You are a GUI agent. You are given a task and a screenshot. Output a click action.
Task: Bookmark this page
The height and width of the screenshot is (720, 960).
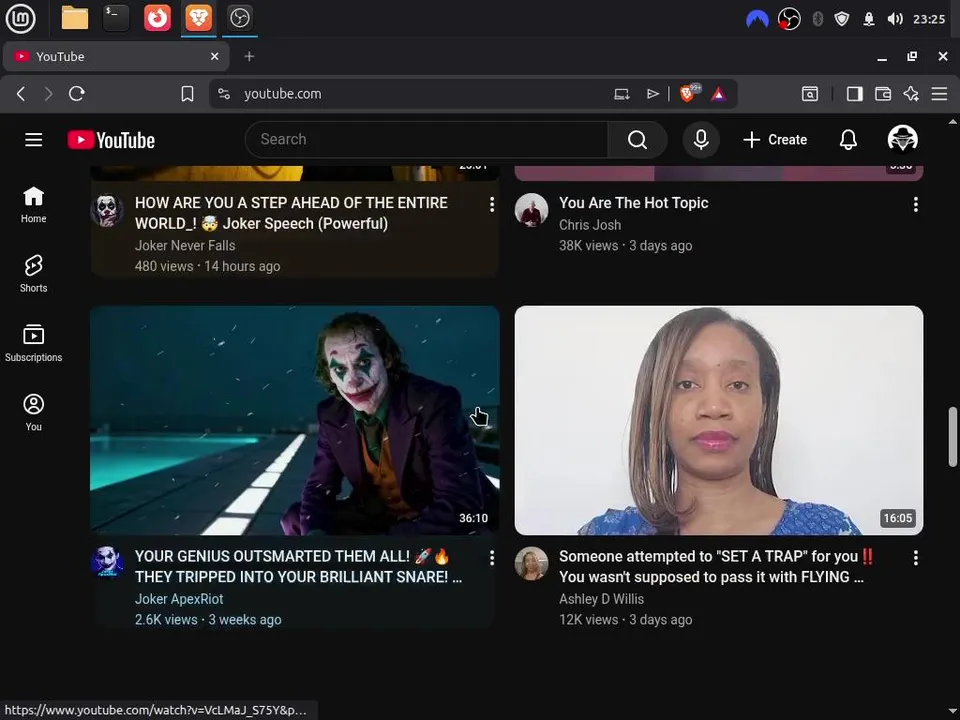click(187, 94)
